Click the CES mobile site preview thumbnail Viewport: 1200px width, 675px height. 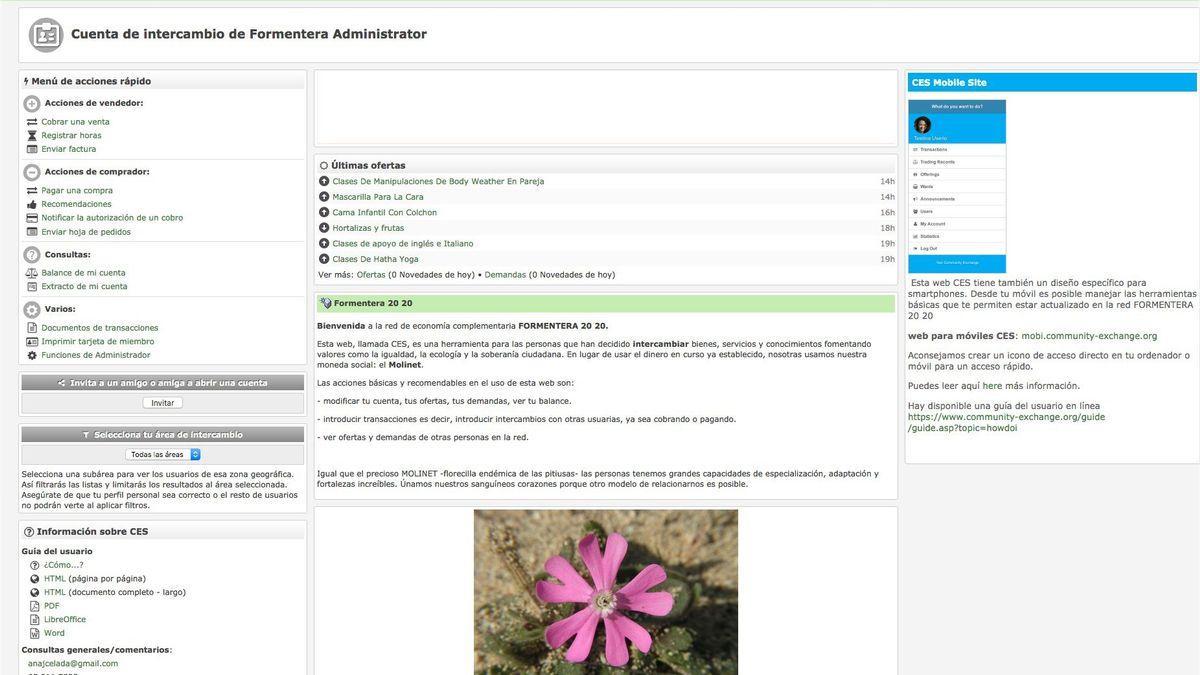[x=957, y=186]
